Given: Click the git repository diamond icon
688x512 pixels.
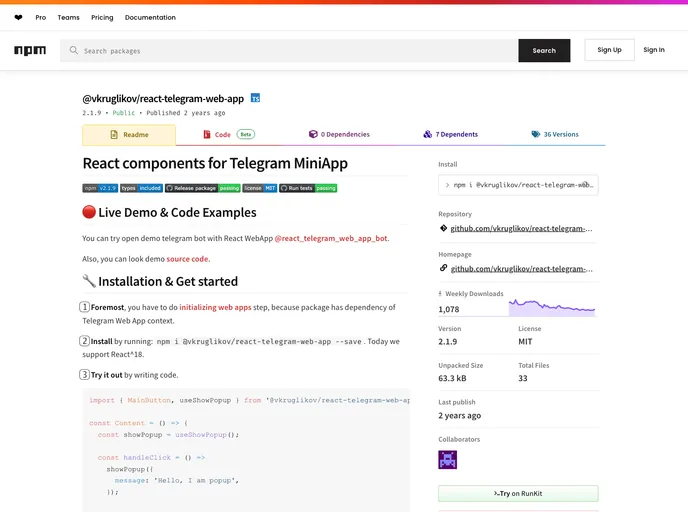Looking at the screenshot, I should [443, 228].
